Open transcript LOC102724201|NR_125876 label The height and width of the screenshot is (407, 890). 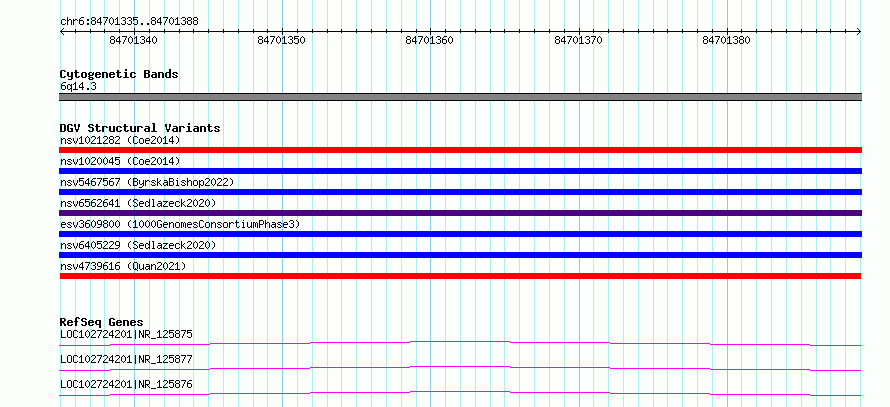[126, 384]
